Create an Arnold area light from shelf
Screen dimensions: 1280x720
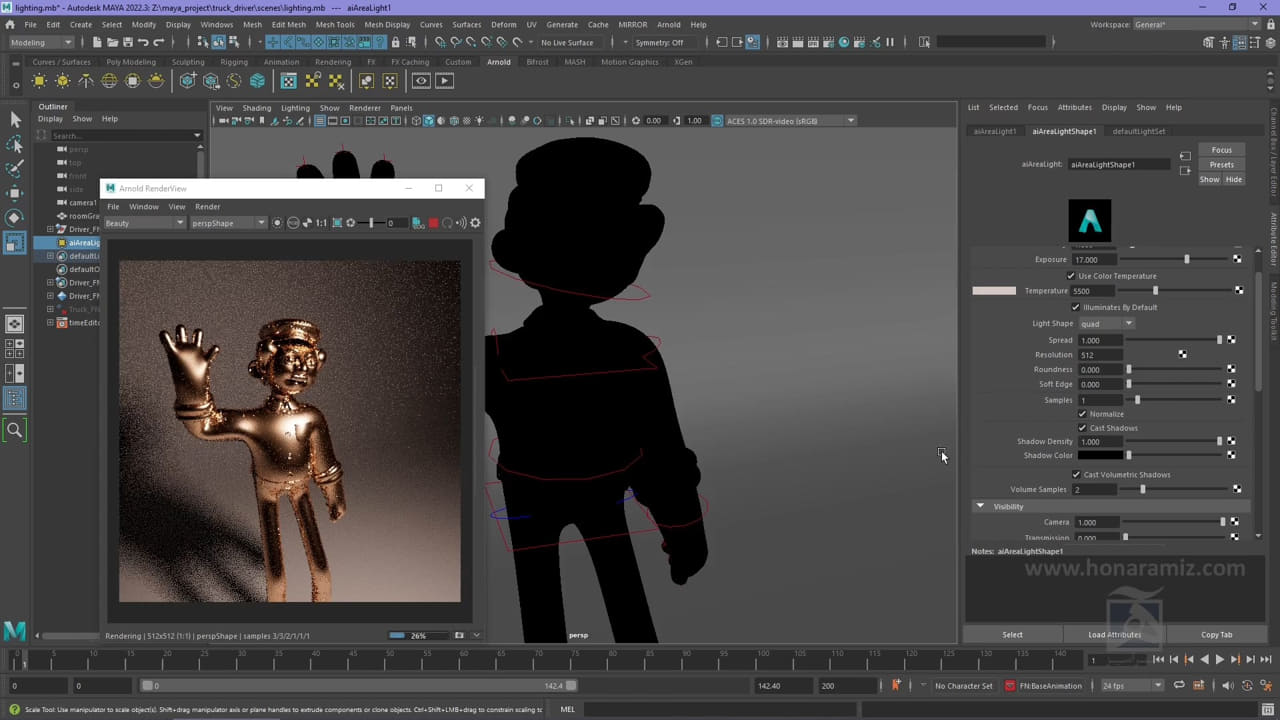pyautogui.click(x=41, y=81)
